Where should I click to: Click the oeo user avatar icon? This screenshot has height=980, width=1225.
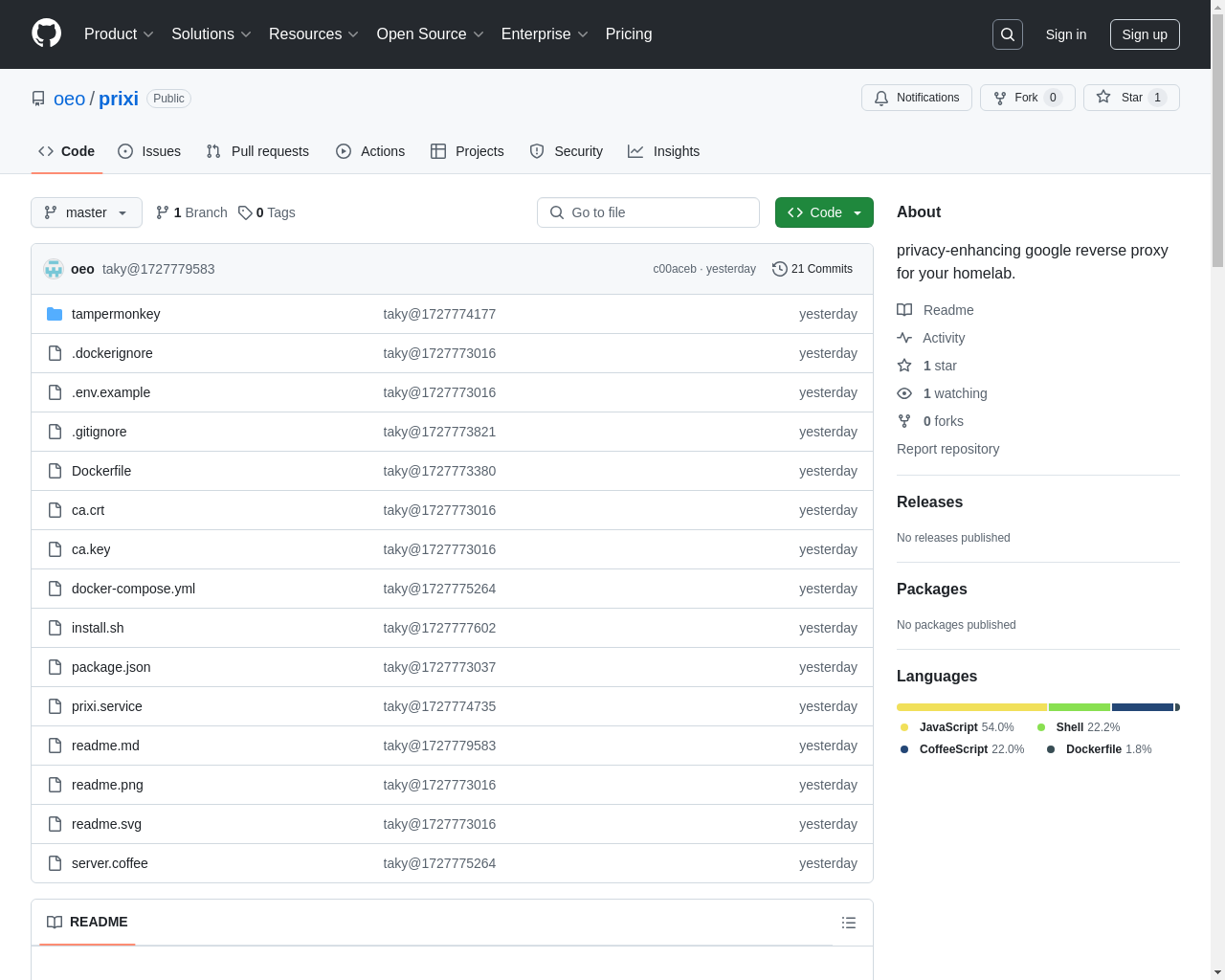pos(54,269)
